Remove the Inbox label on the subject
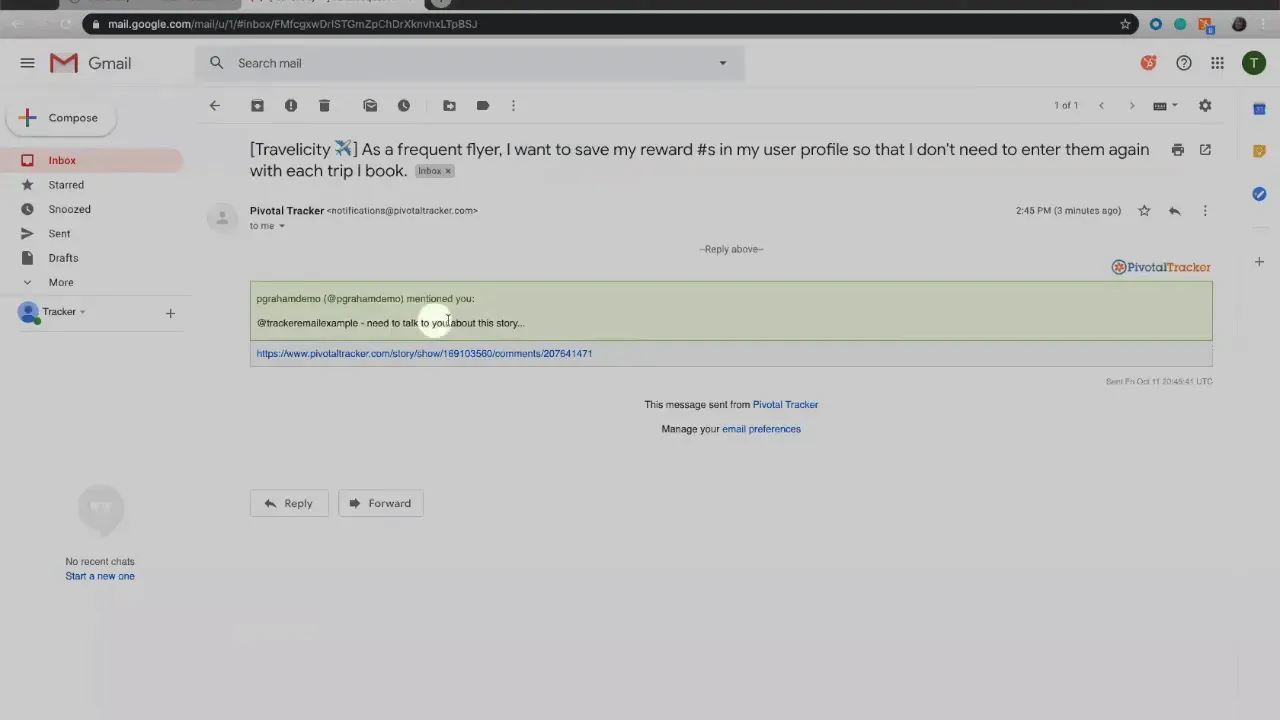Screen dimensions: 1280x720 pyautogui.click(x=448, y=171)
